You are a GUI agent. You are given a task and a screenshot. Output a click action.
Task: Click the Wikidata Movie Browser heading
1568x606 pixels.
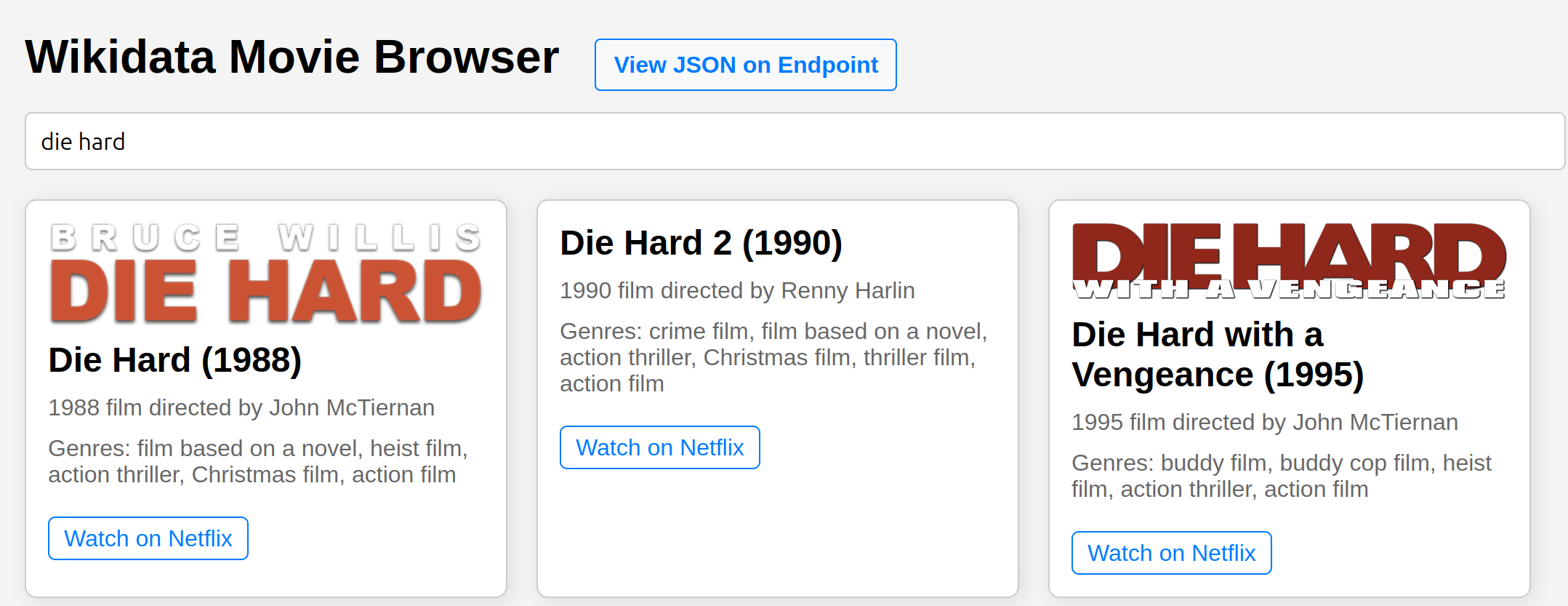292,57
